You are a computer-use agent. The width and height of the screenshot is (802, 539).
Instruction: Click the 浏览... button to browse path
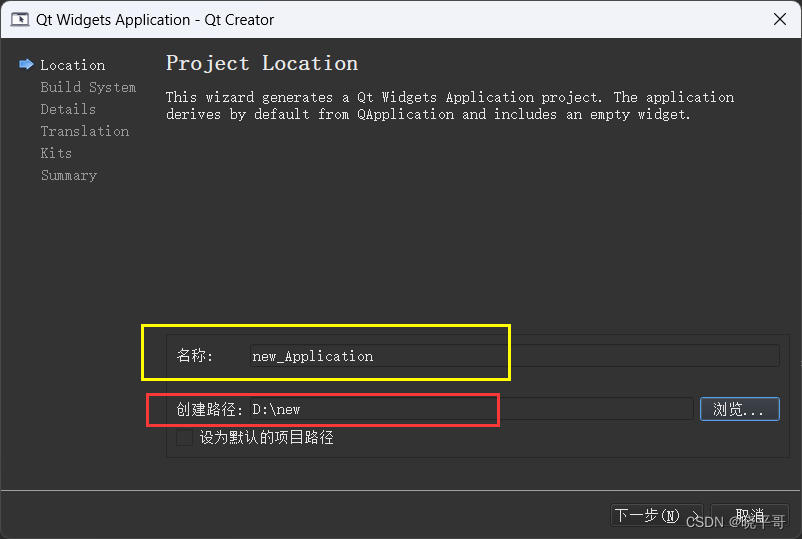point(740,409)
